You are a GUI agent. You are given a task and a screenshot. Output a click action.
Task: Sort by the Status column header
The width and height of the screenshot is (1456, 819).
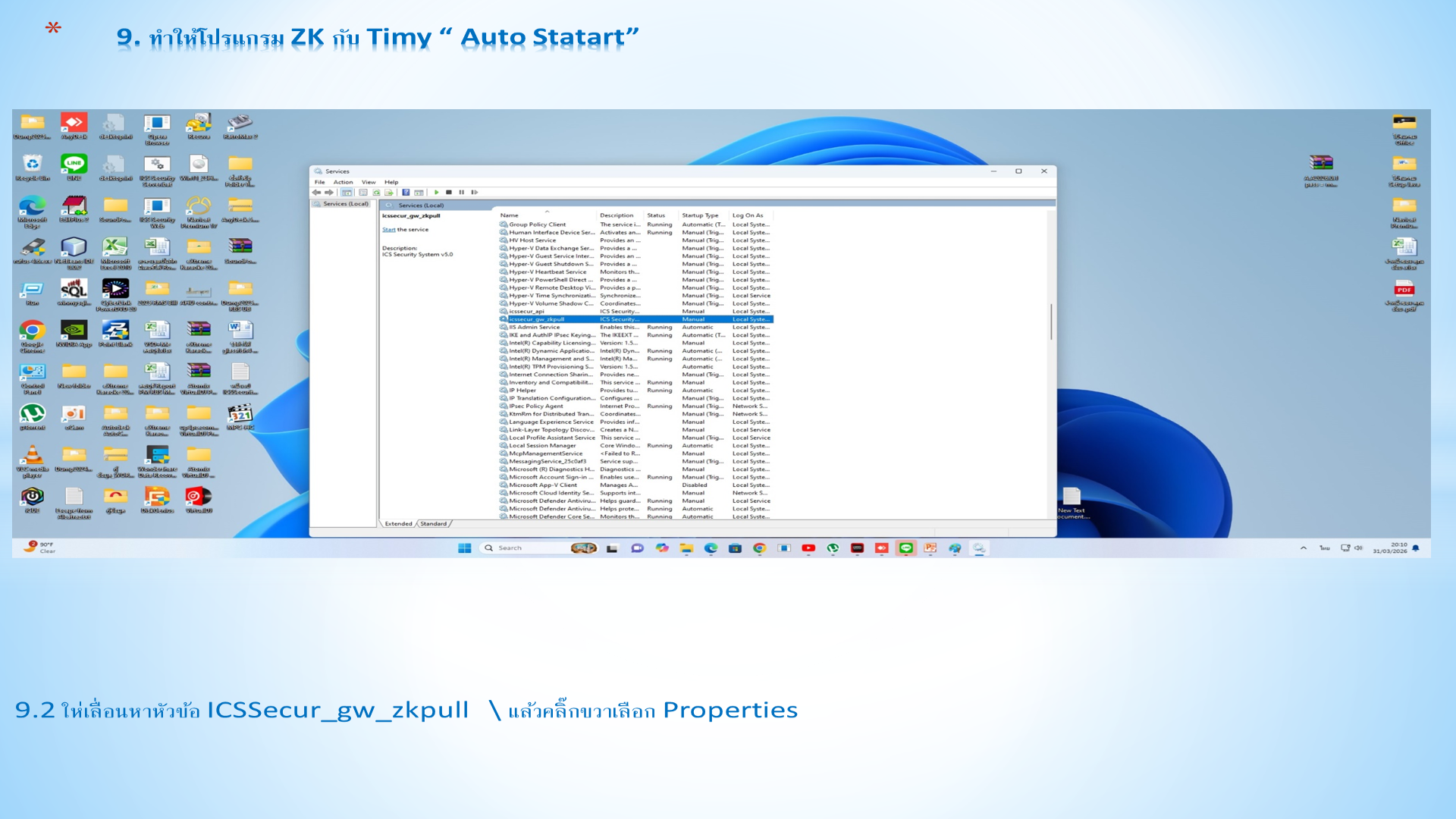point(661,215)
